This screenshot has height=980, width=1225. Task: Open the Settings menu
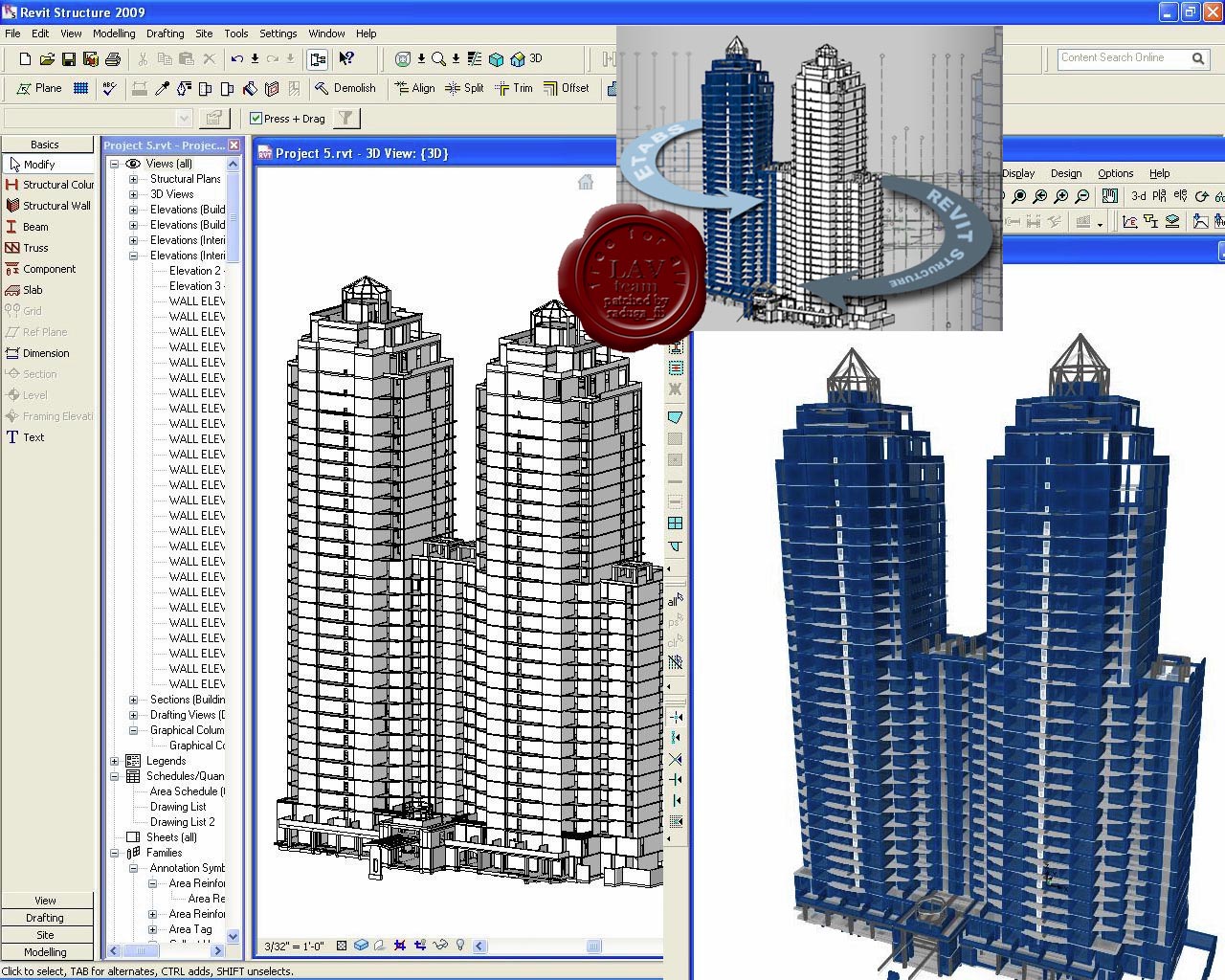(x=278, y=33)
